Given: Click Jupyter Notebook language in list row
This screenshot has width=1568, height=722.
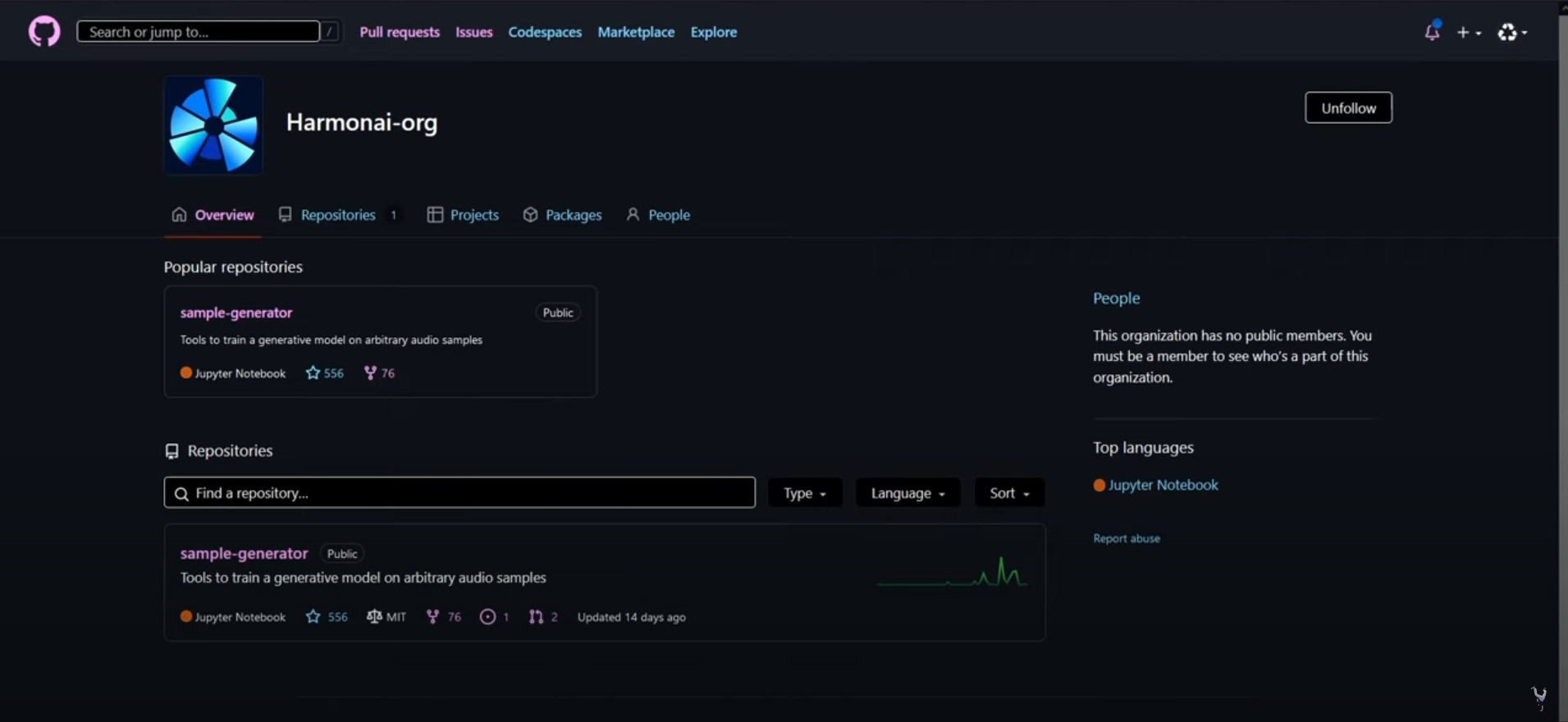Looking at the screenshot, I should [233, 617].
